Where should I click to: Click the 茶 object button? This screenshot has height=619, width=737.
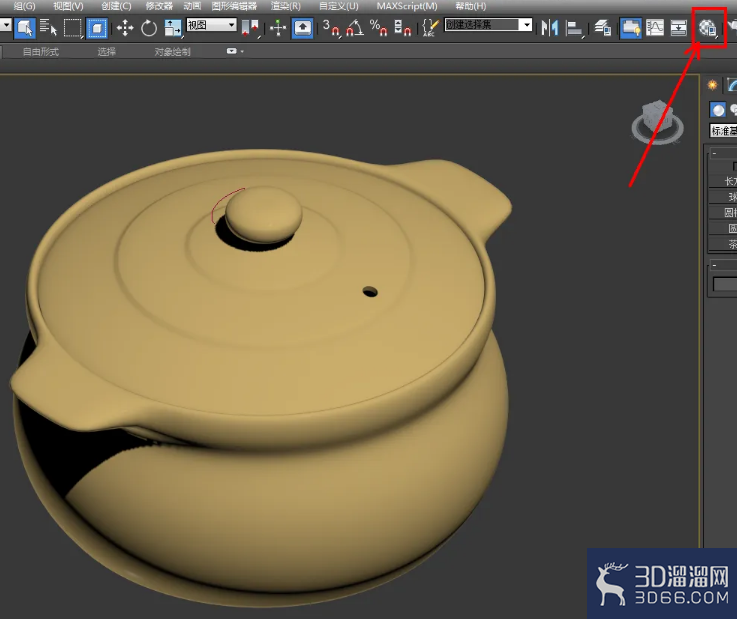click(x=723, y=244)
